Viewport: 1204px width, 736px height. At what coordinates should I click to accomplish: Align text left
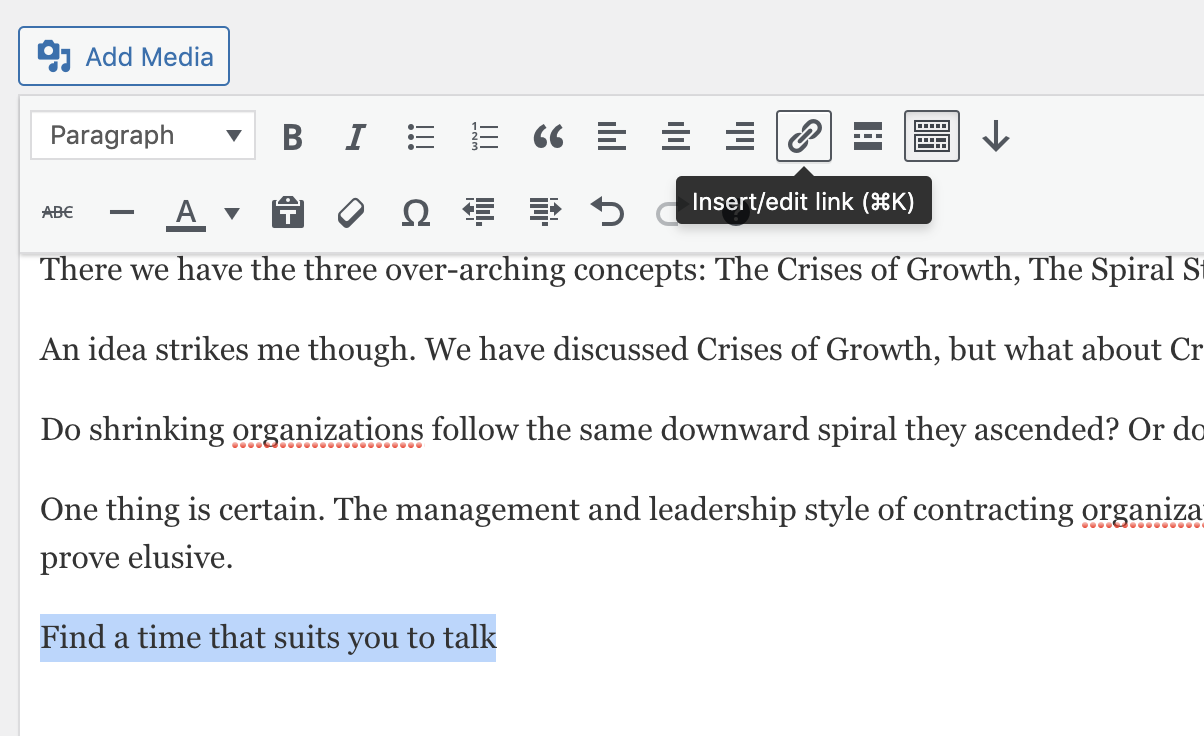point(612,136)
